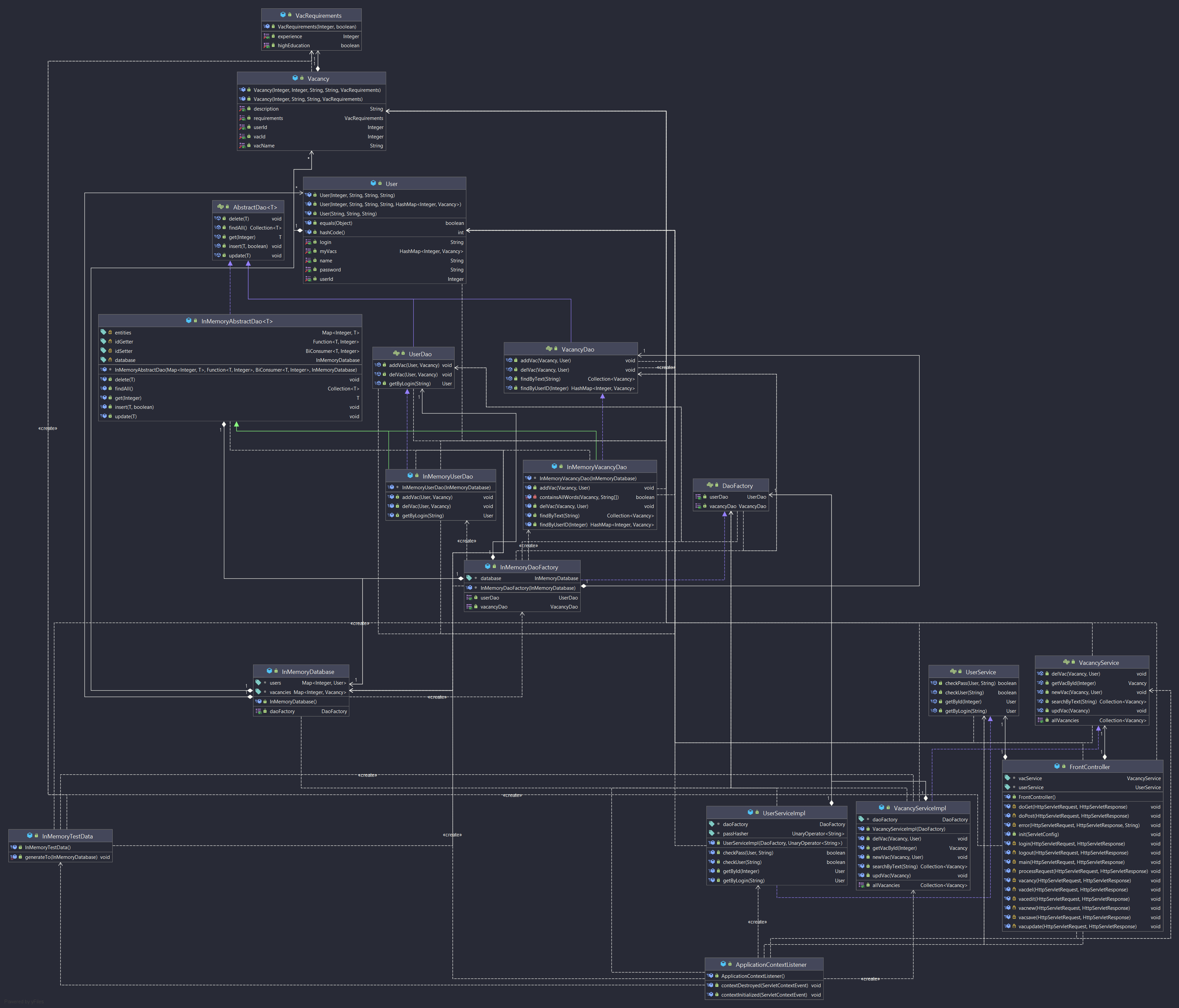
Task: Select hashCode() method in User class
Action: coord(332,232)
